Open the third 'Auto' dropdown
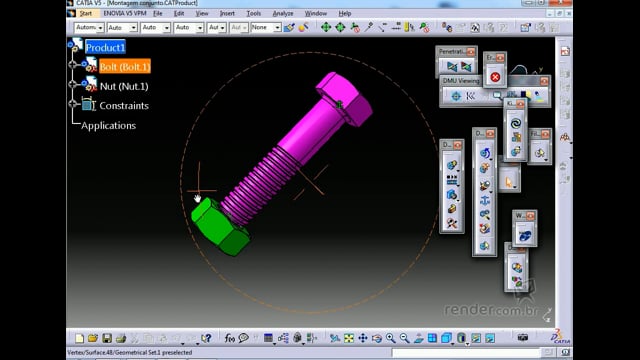 click(156, 27)
